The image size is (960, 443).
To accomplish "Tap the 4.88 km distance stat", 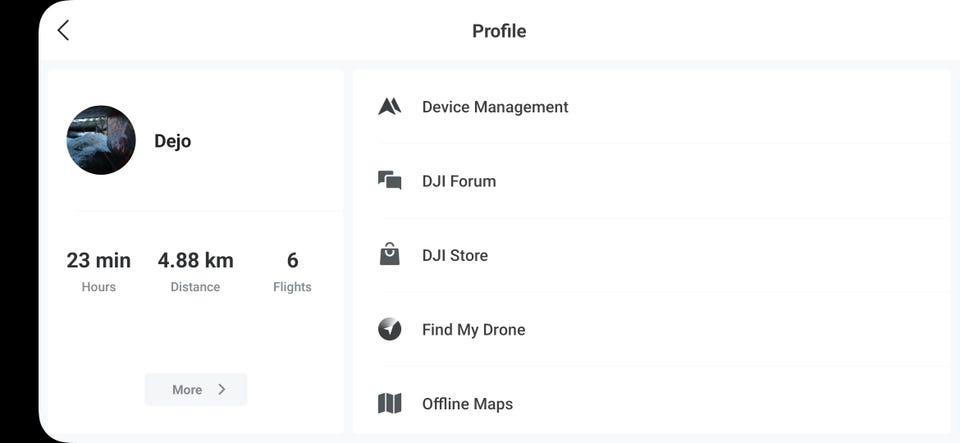I will [195, 261].
